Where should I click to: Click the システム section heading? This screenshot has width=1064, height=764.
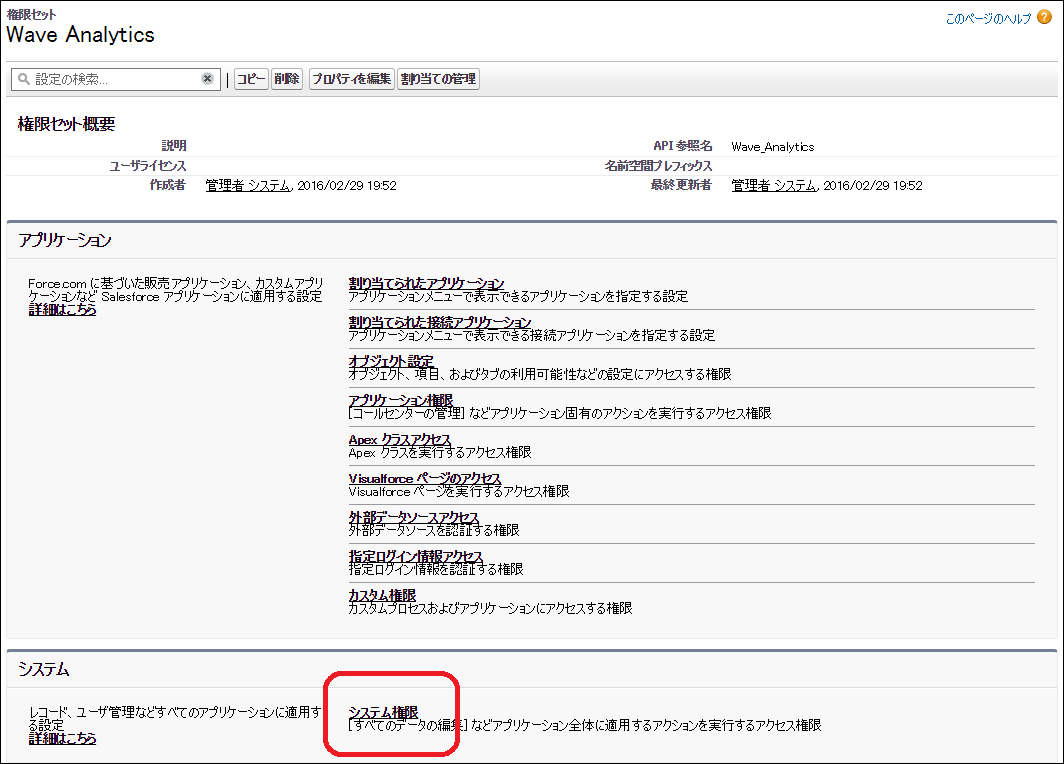43,669
